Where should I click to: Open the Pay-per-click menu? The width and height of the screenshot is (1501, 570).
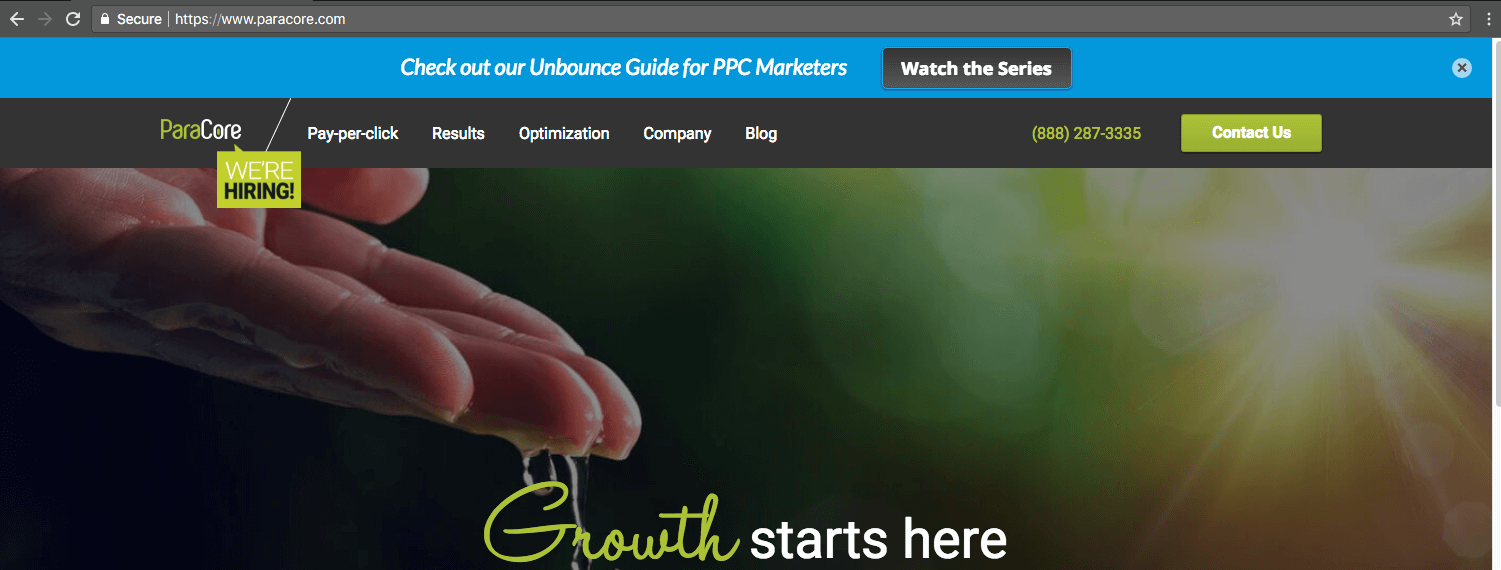(x=353, y=133)
